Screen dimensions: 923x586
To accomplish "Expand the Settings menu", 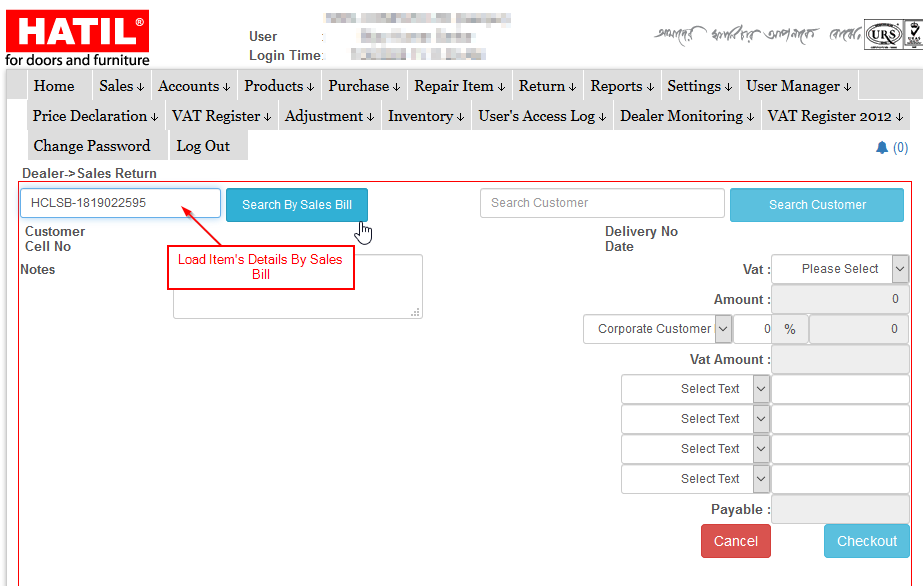I will tap(699, 86).
